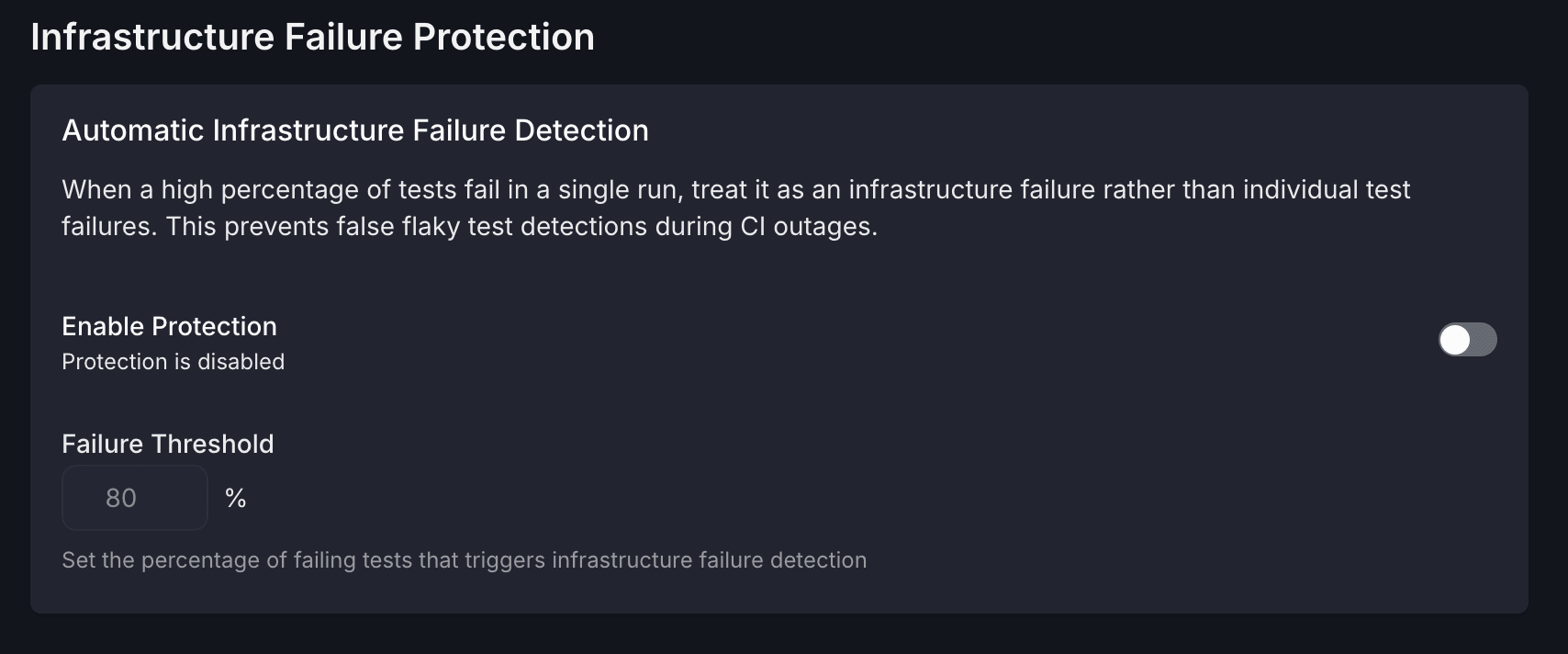Click the "Enable Protection" label
This screenshot has height=654, width=1568.
169,326
